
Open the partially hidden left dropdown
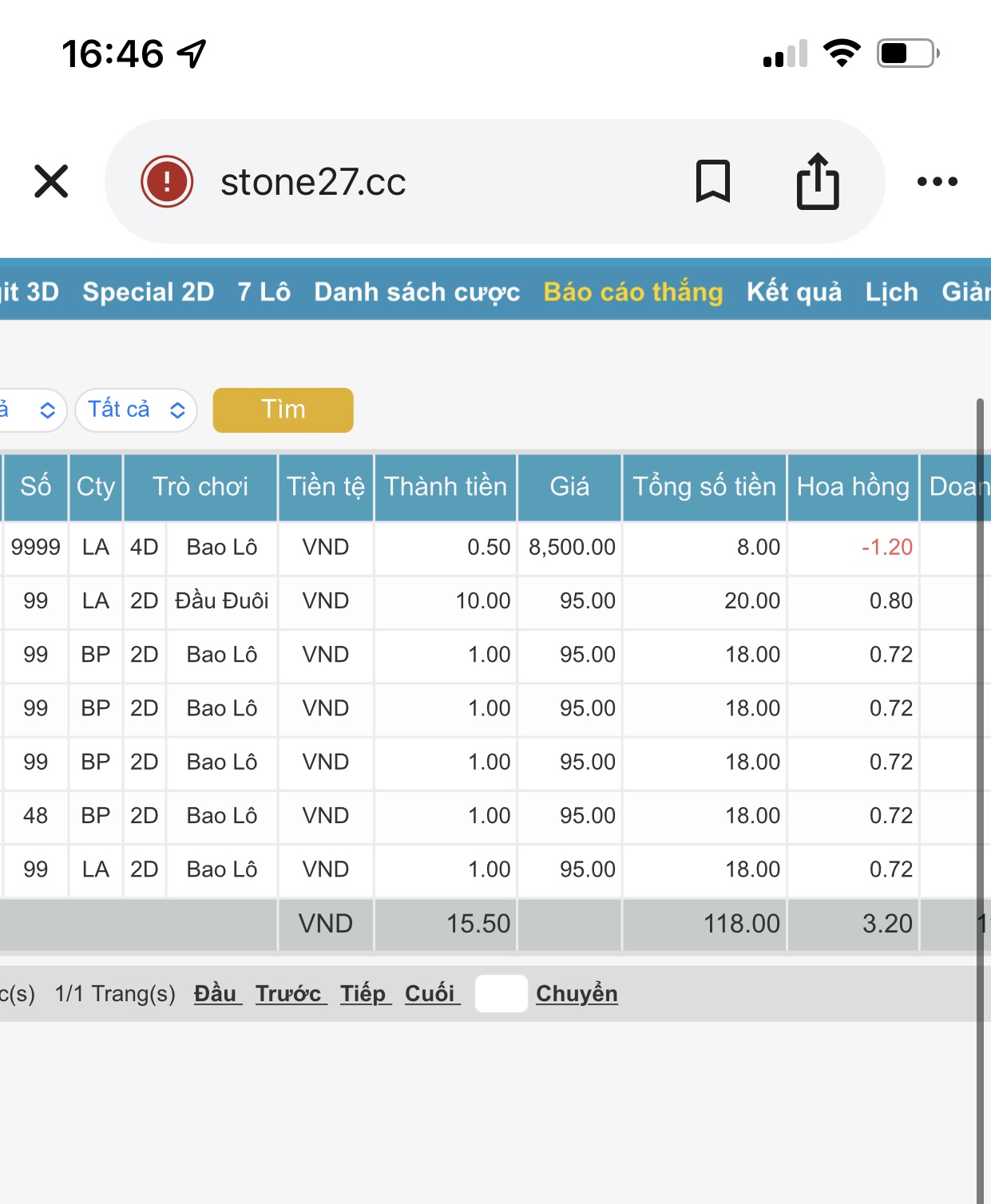(30, 410)
